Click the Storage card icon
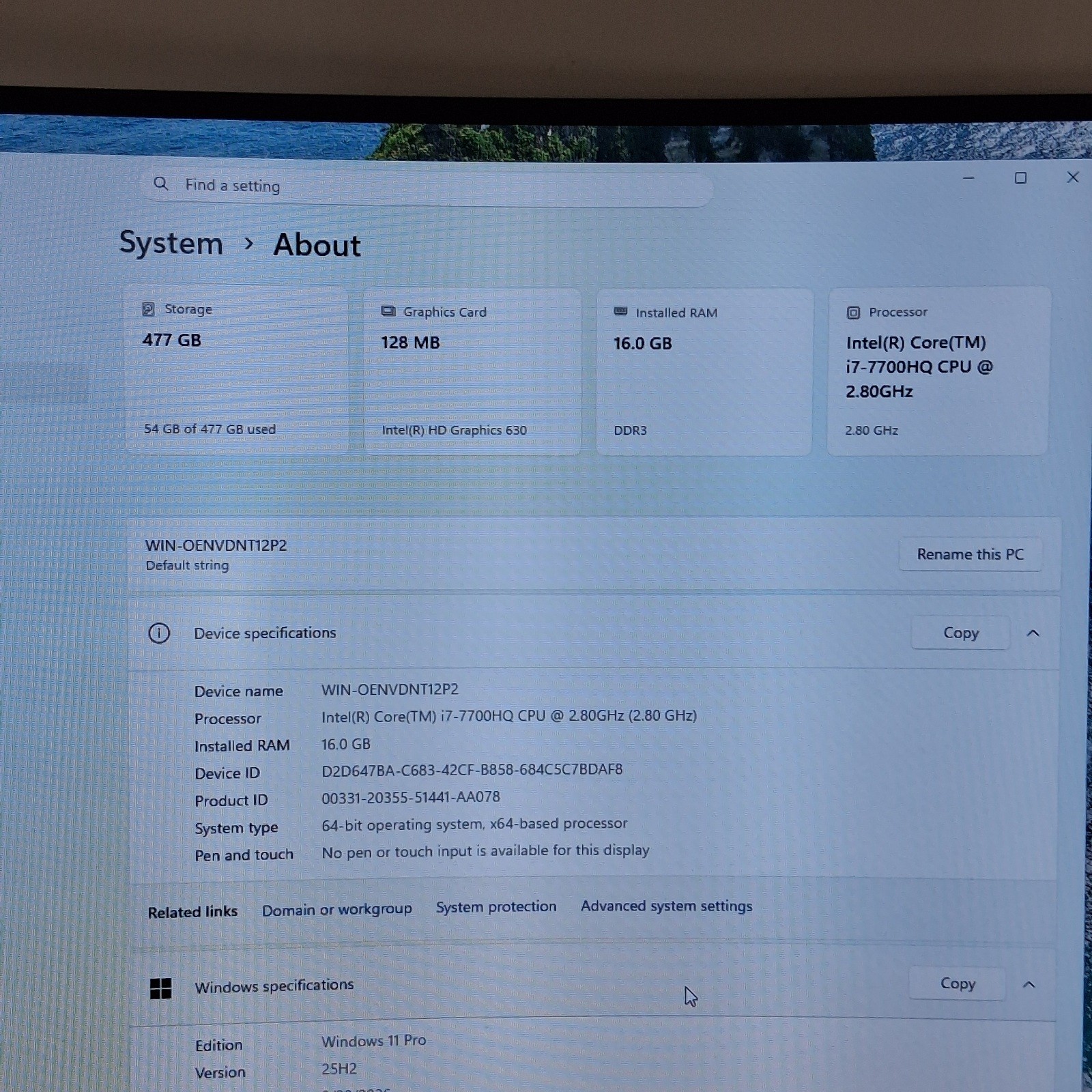The height and width of the screenshot is (1092, 1092). (x=148, y=309)
